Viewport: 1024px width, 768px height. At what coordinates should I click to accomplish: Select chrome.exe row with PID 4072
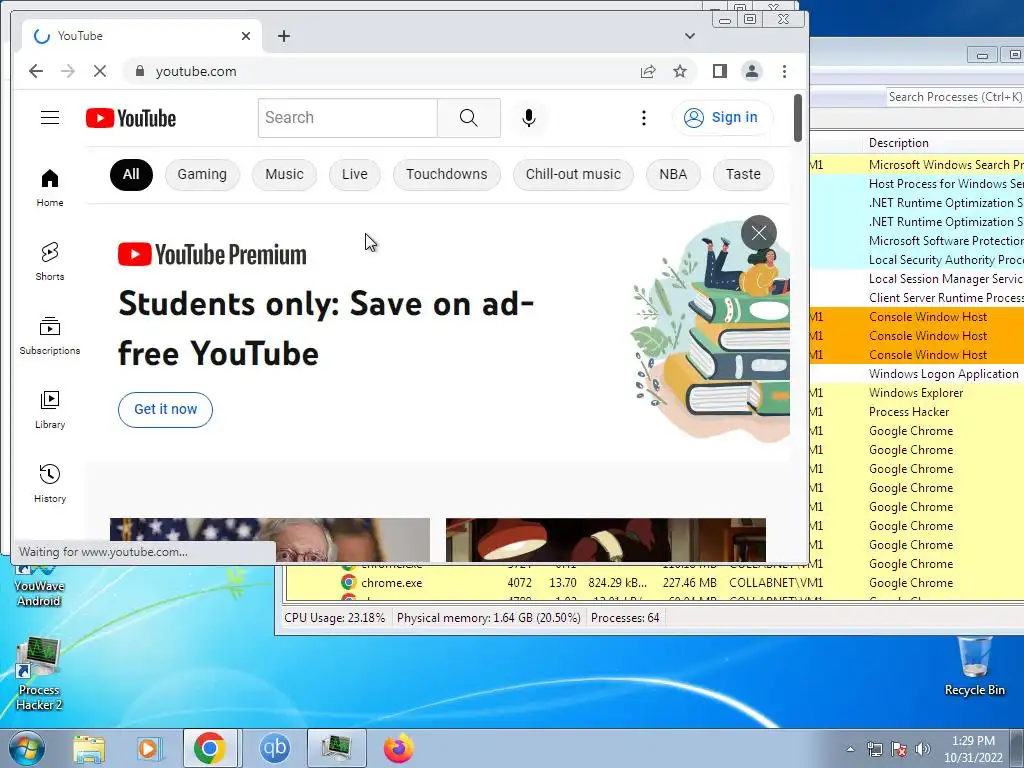[655, 583]
